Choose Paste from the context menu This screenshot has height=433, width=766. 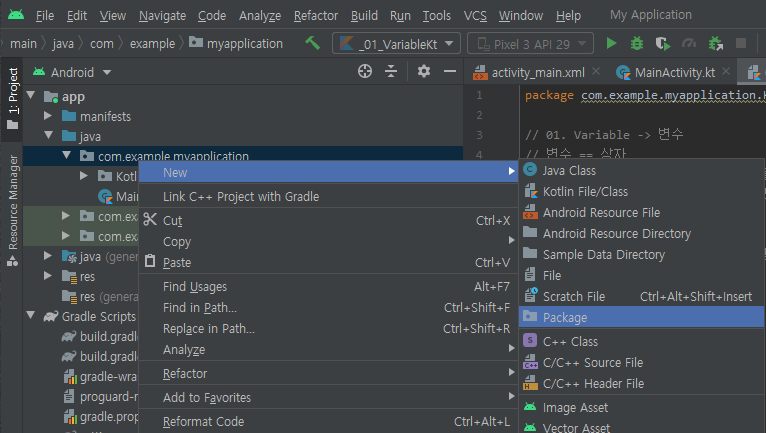328,262
